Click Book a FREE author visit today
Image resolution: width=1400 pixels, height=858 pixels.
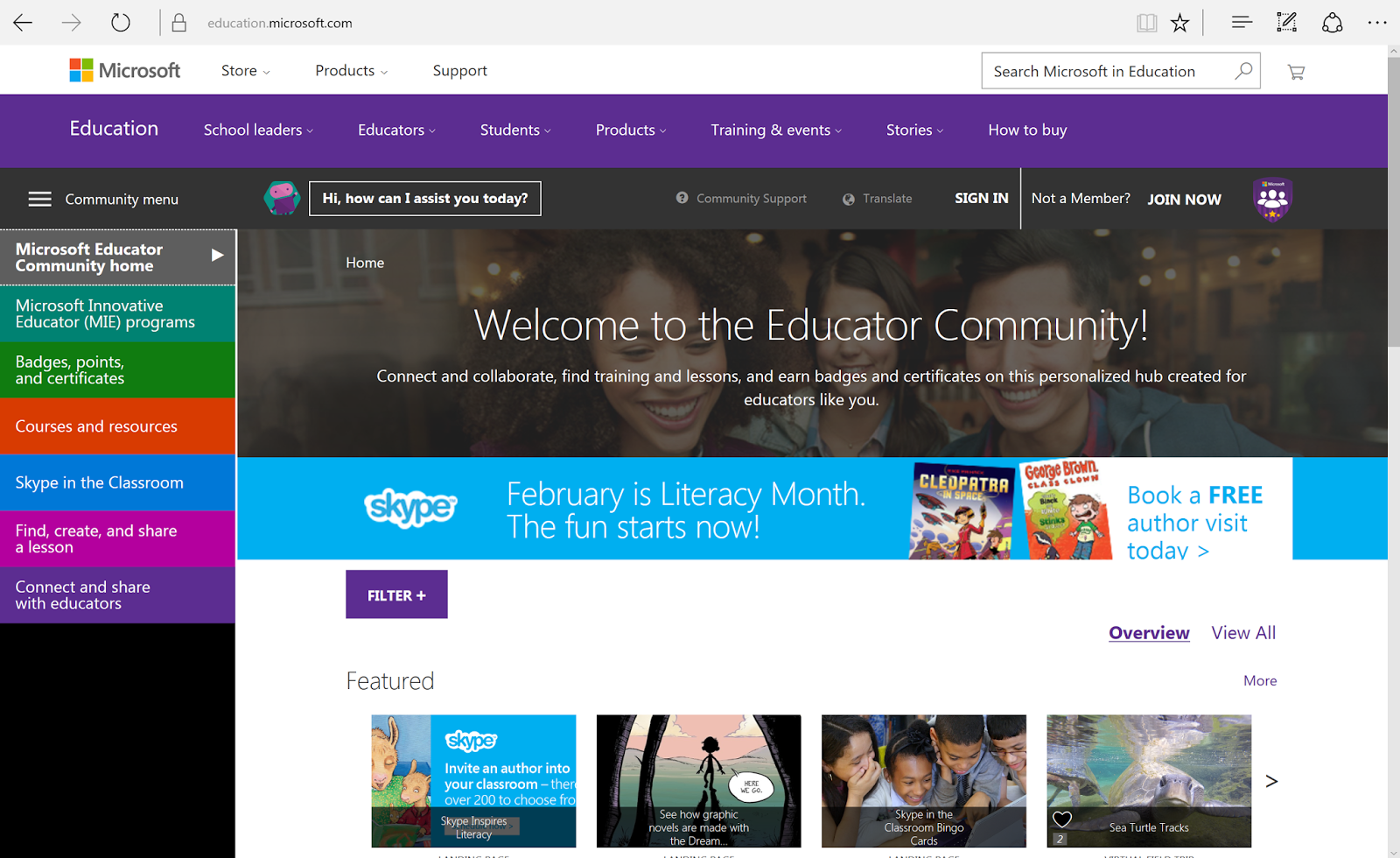(1194, 523)
